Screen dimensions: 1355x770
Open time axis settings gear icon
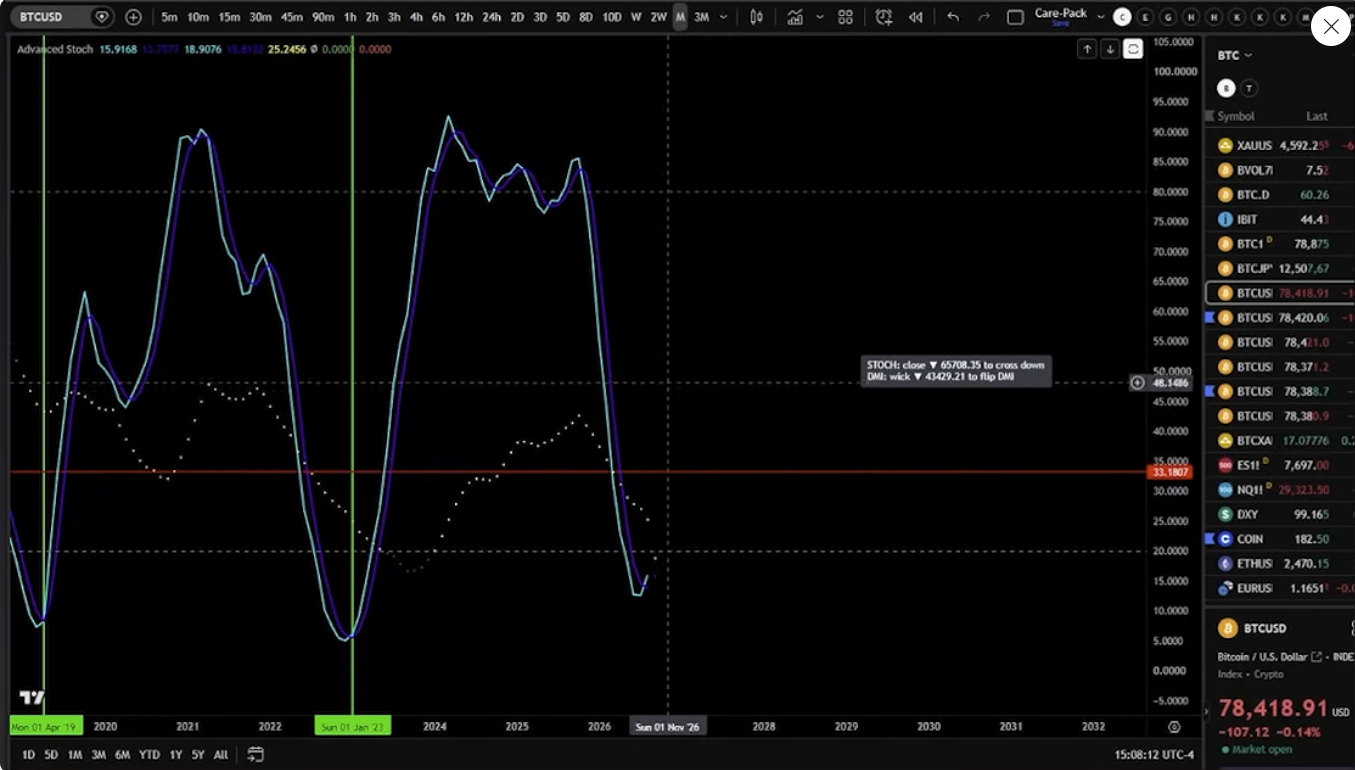[1174, 727]
